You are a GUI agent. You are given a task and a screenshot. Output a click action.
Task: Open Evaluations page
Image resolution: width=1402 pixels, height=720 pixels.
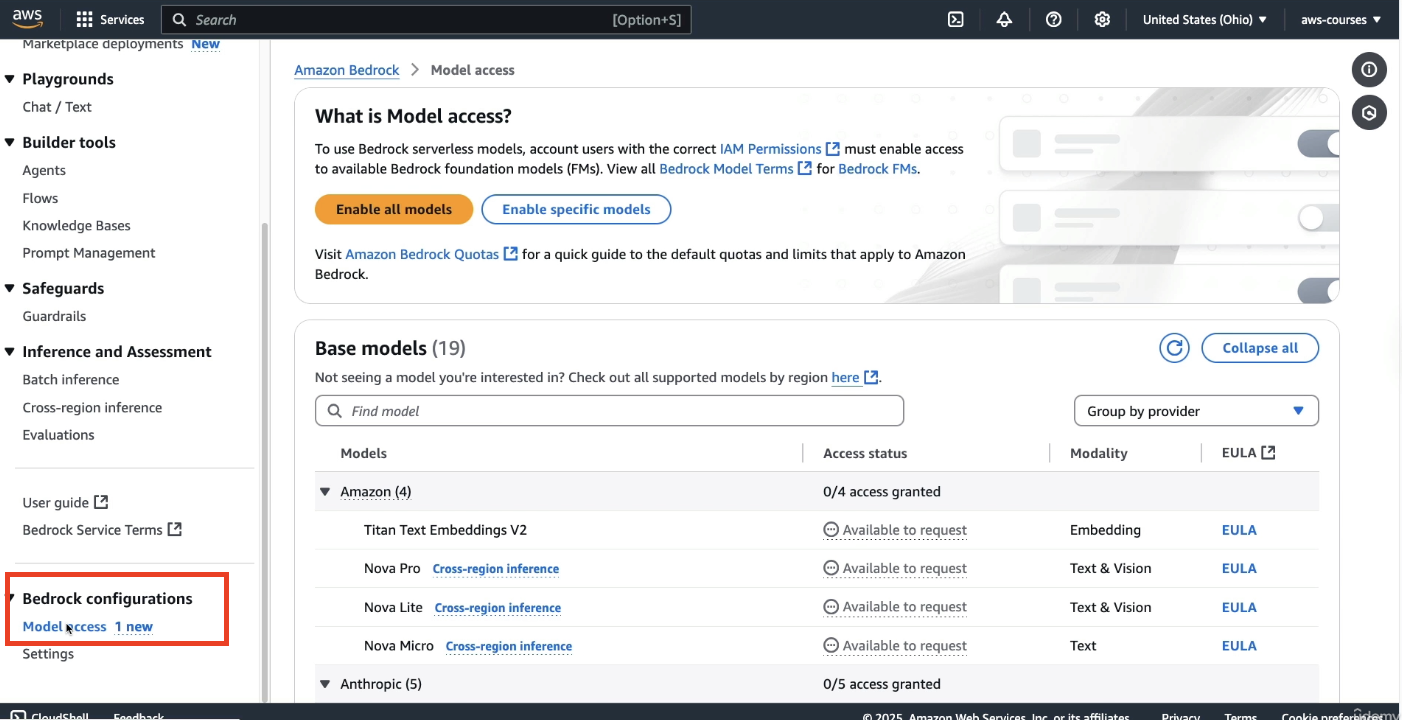(58, 434)
